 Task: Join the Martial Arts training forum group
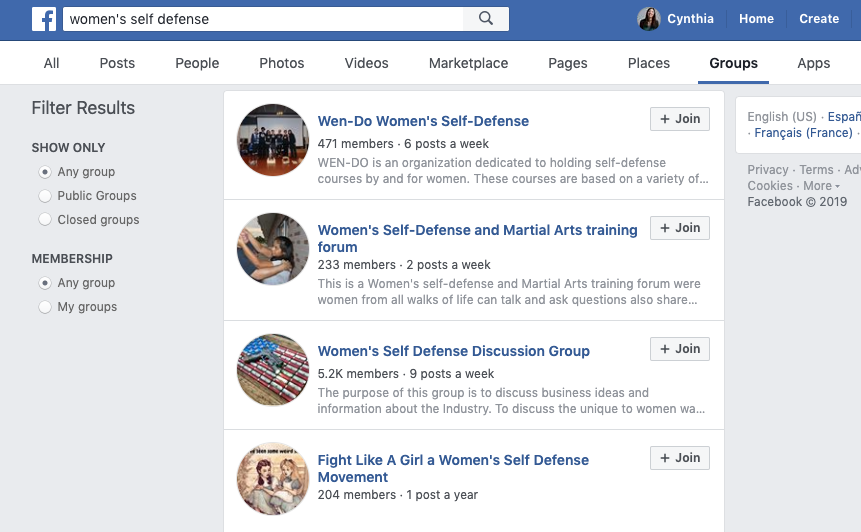pyautogui.click(x=680, y=228)
